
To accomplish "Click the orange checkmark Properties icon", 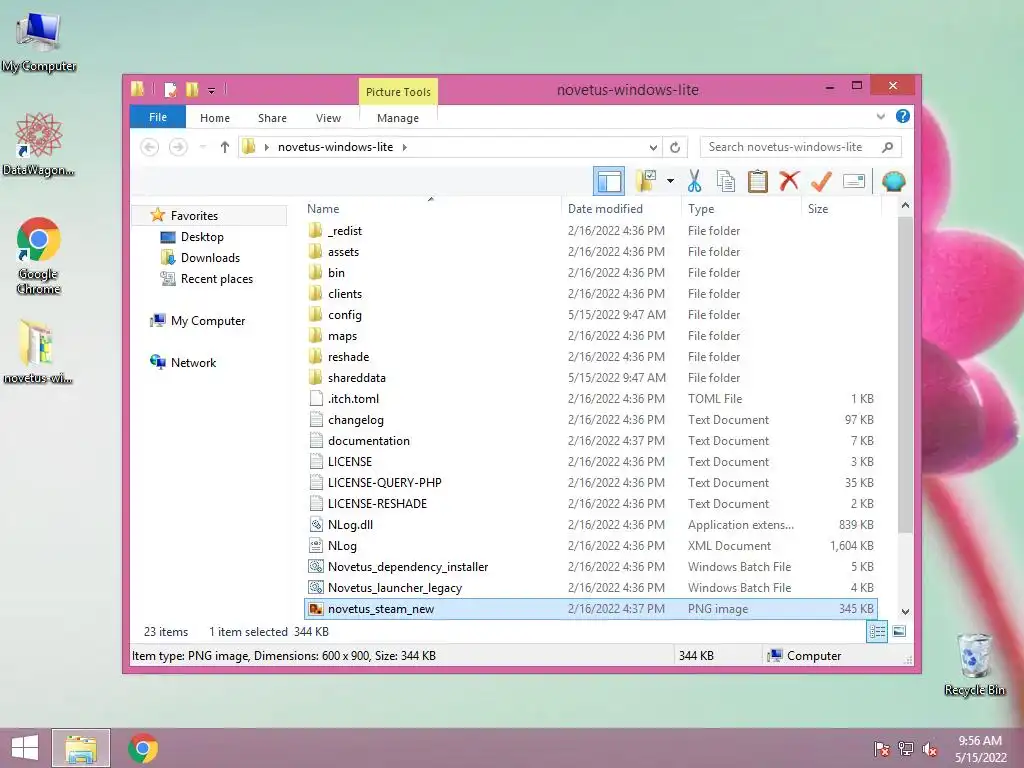I will click(x=821, y=181).
